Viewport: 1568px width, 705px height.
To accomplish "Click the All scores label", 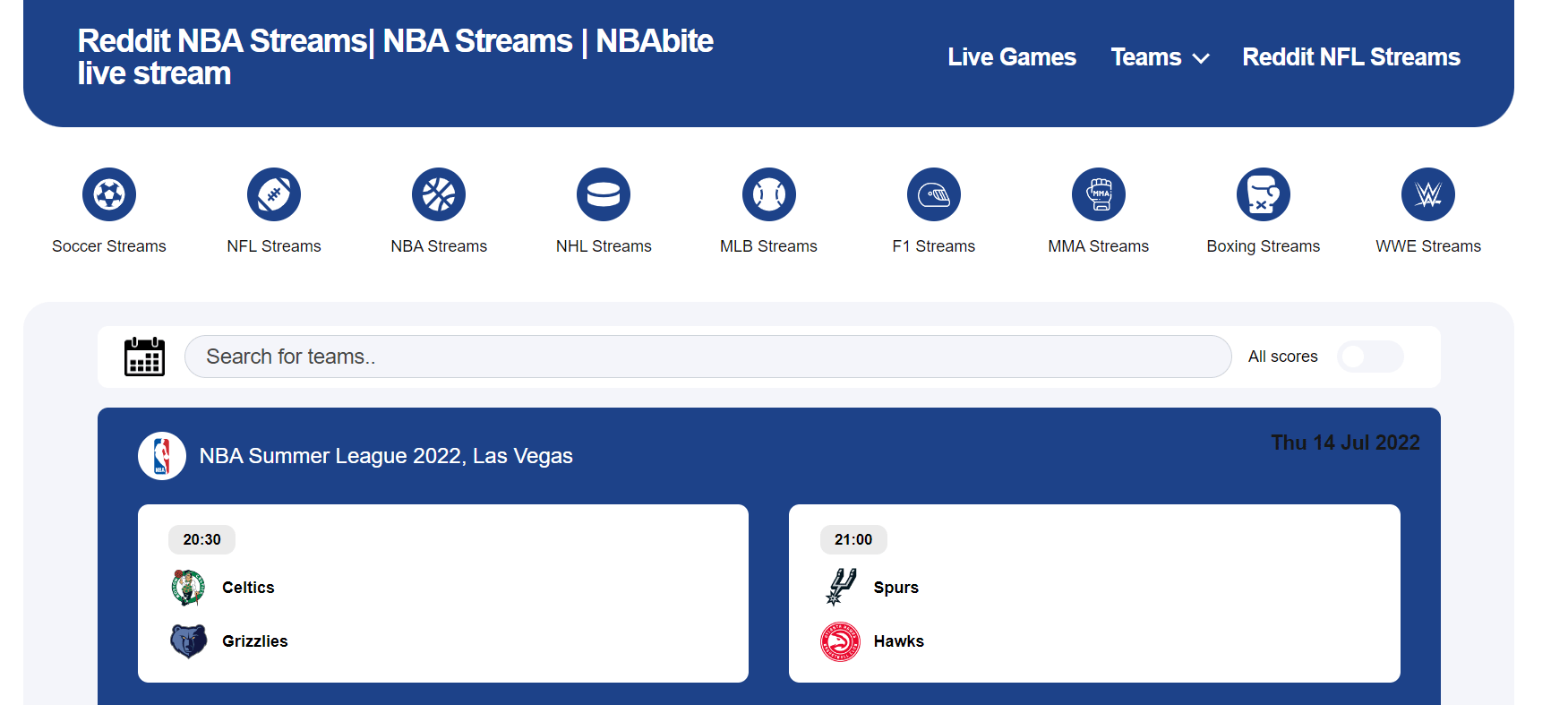I will click(x=1283, y=357).
